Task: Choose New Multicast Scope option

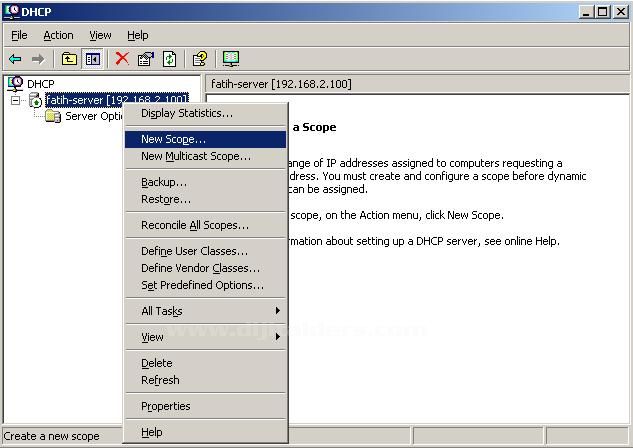Action: 195,156
